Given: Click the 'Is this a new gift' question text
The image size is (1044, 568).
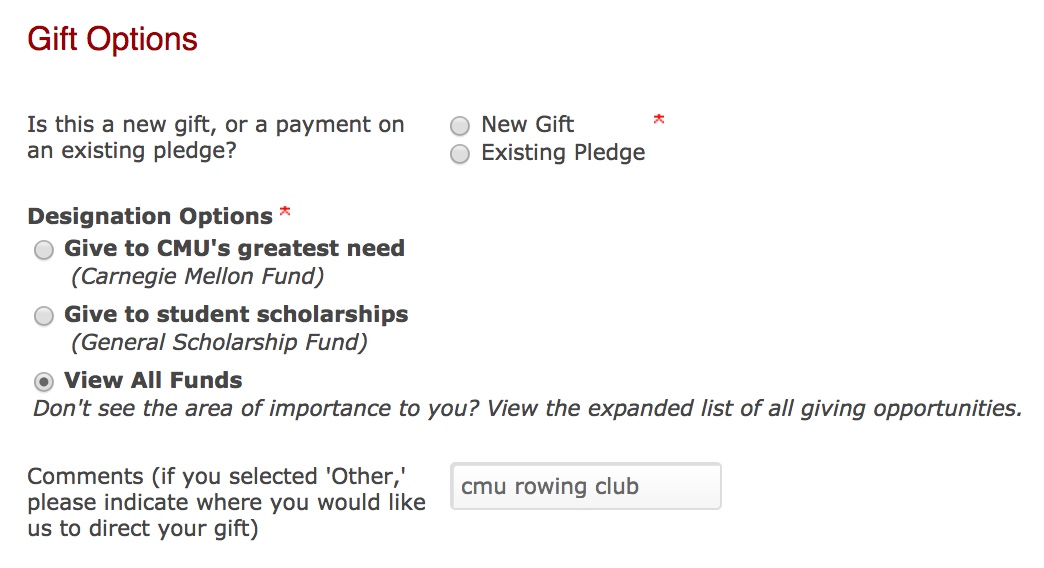Looking at the screenshot, I should pyautogui.click(x=215, y=138).
